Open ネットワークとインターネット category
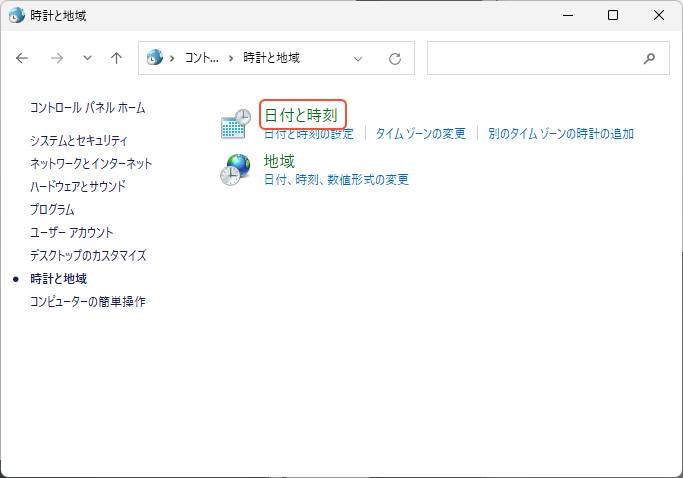Image resolution: width=683 pixels, height=478 pixels. (91, 163)
